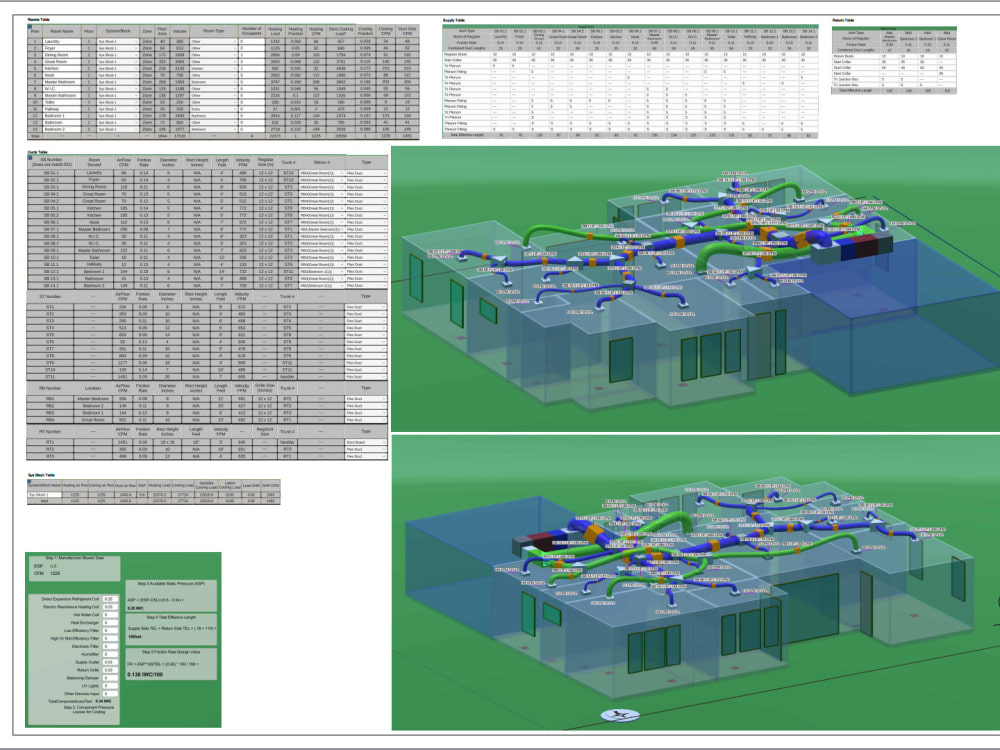Open System/Block dropdown in the Laundry row
Image resolution: width=1000 pixels, height=750 pixels.
tap(117, 41)
